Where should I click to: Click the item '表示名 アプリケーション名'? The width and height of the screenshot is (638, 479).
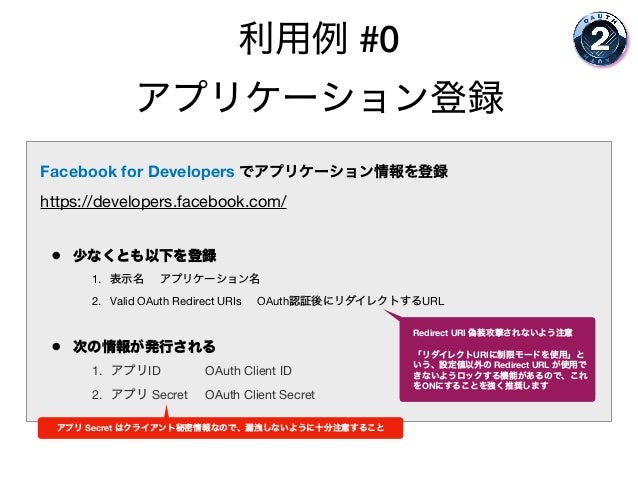coord(185,279)
